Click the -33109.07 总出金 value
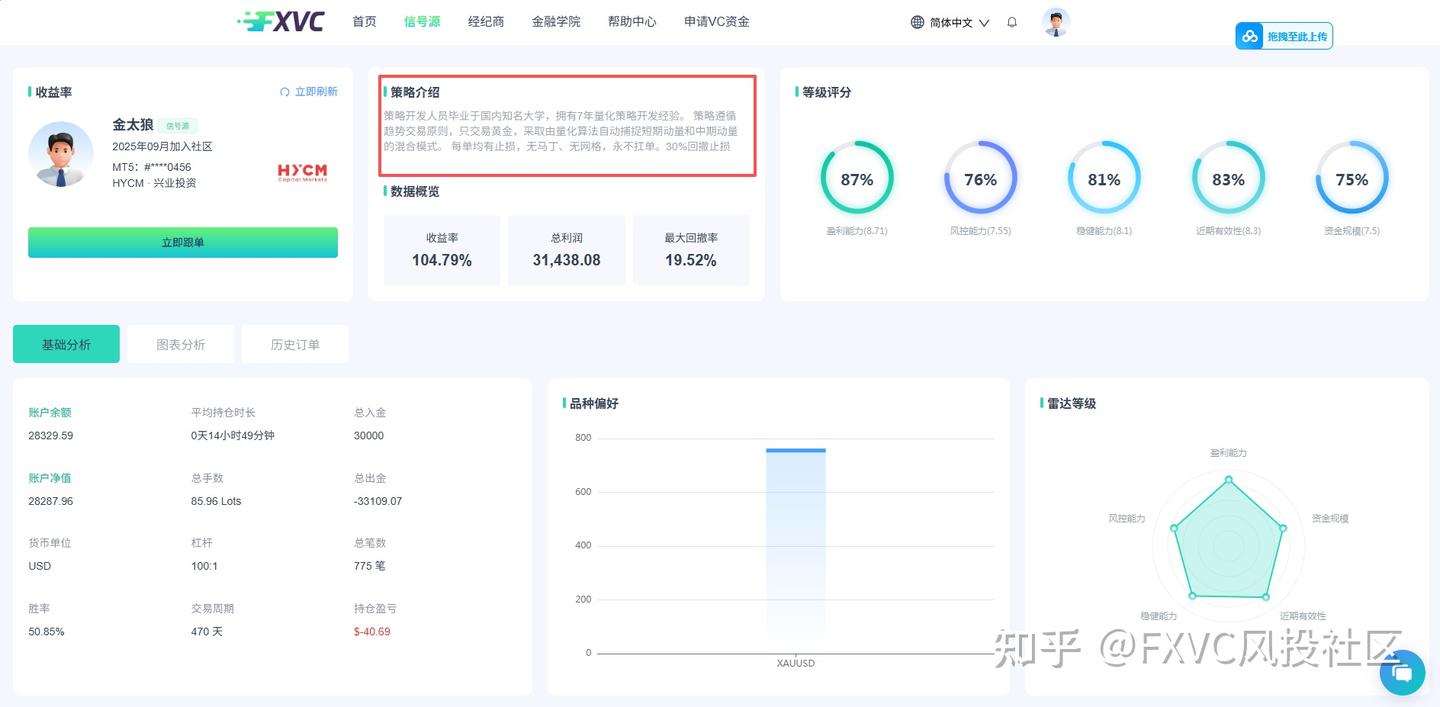1440x707 pixels. pyautogui.click(x=378, y=501)
